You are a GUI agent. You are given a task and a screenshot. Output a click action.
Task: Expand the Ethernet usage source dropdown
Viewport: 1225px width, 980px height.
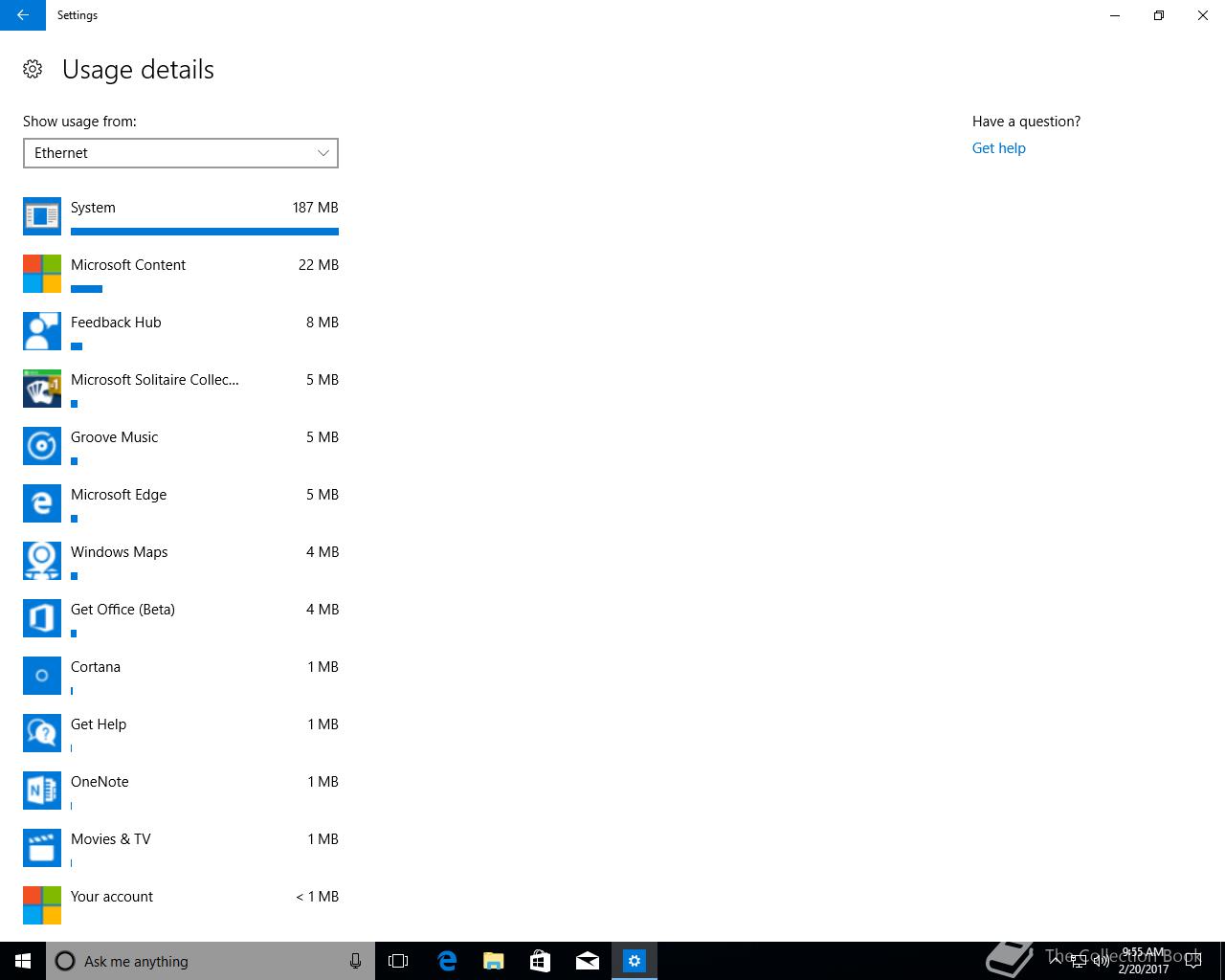point(181,153)
